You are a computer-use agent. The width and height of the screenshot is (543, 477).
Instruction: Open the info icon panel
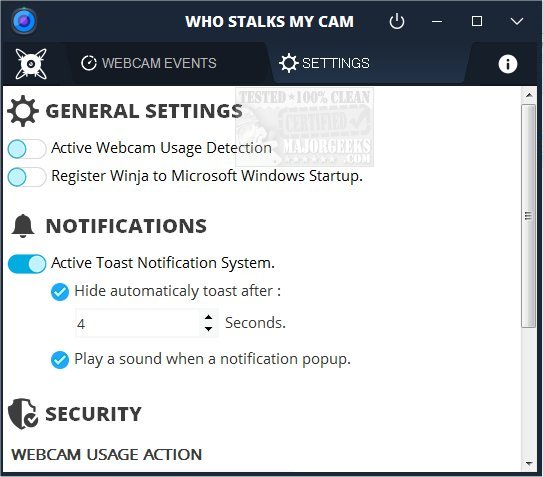click(508, 64)
